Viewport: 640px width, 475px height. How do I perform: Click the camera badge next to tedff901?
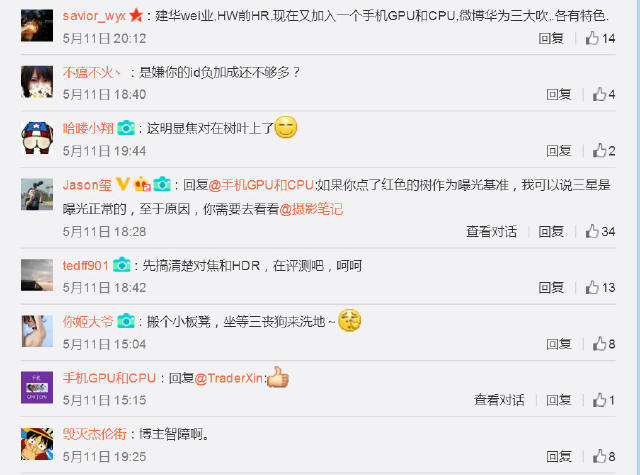[121, 265]
